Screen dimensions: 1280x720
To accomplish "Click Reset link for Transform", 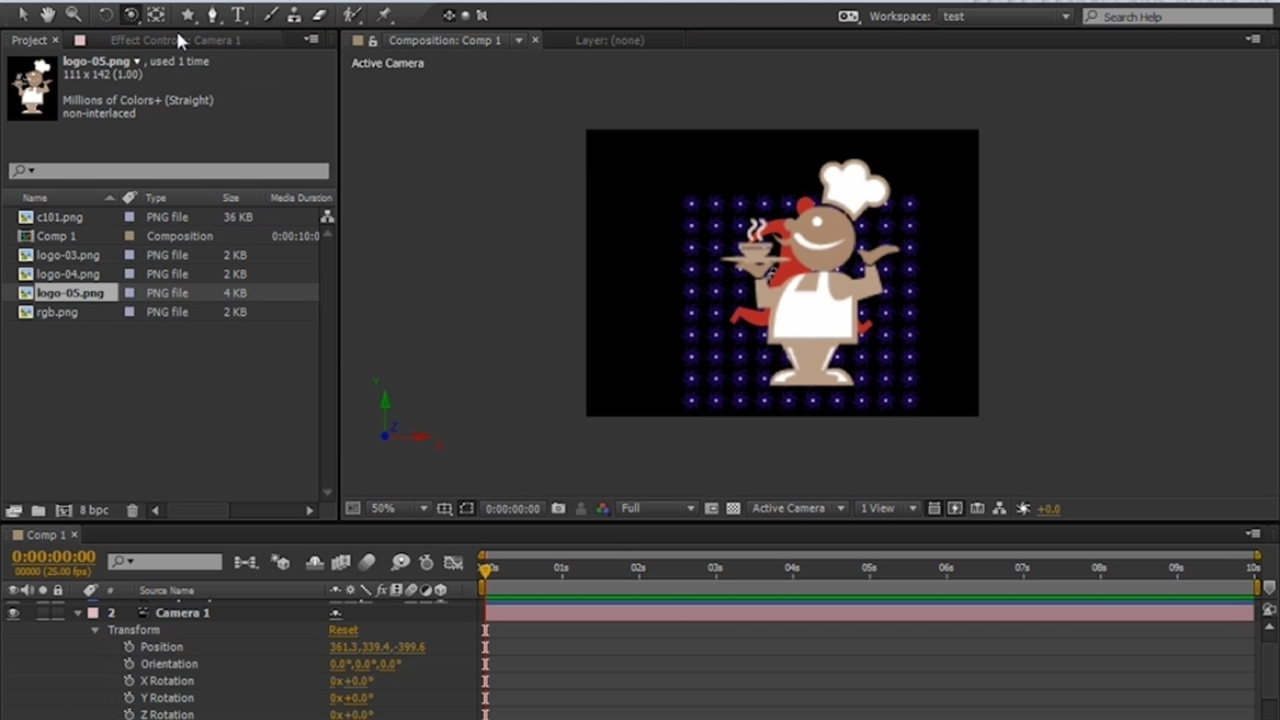I will pyautogui.click(x=343, y=630).
